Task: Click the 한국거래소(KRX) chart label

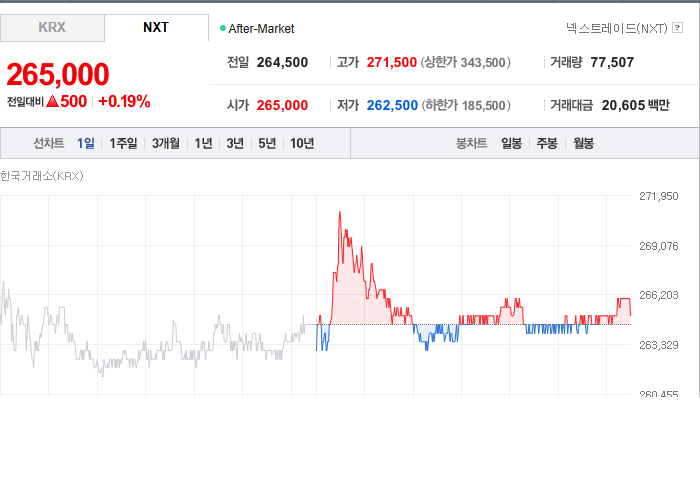Action: click(42, 176)
